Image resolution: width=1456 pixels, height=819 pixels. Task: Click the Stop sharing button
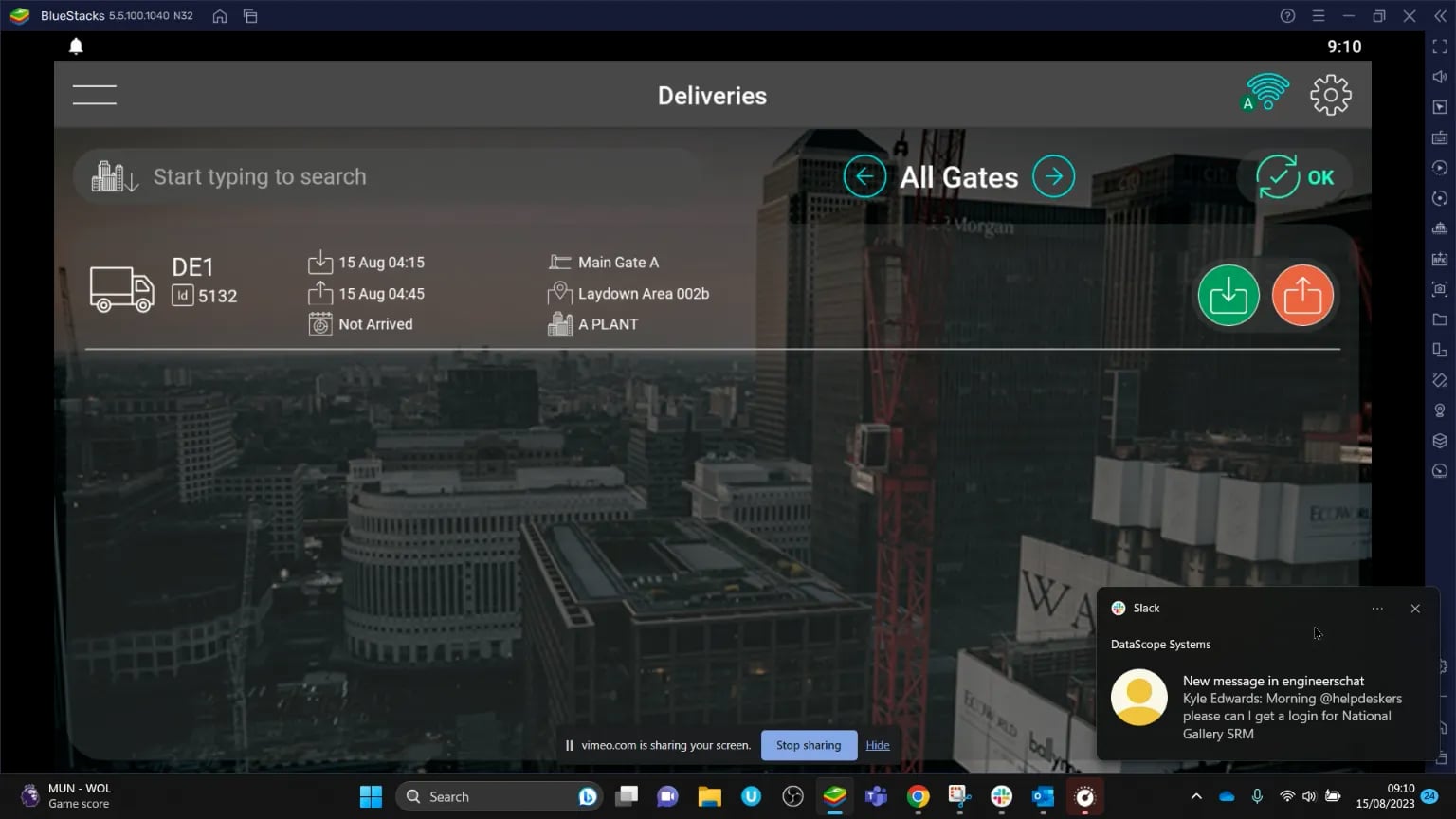click(x=809, y=745)
